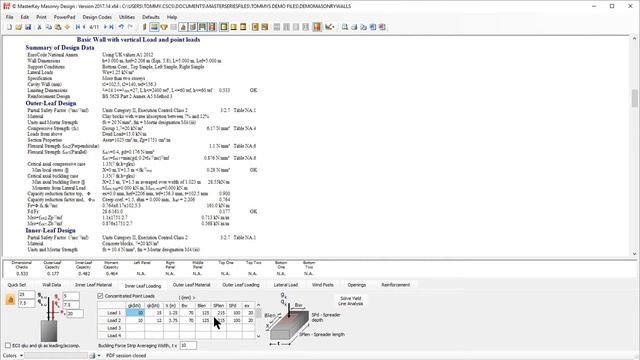Viewport: 640px width, 360px height.
Task: Switch to the Quick Set tab
Action: point(17,285)
